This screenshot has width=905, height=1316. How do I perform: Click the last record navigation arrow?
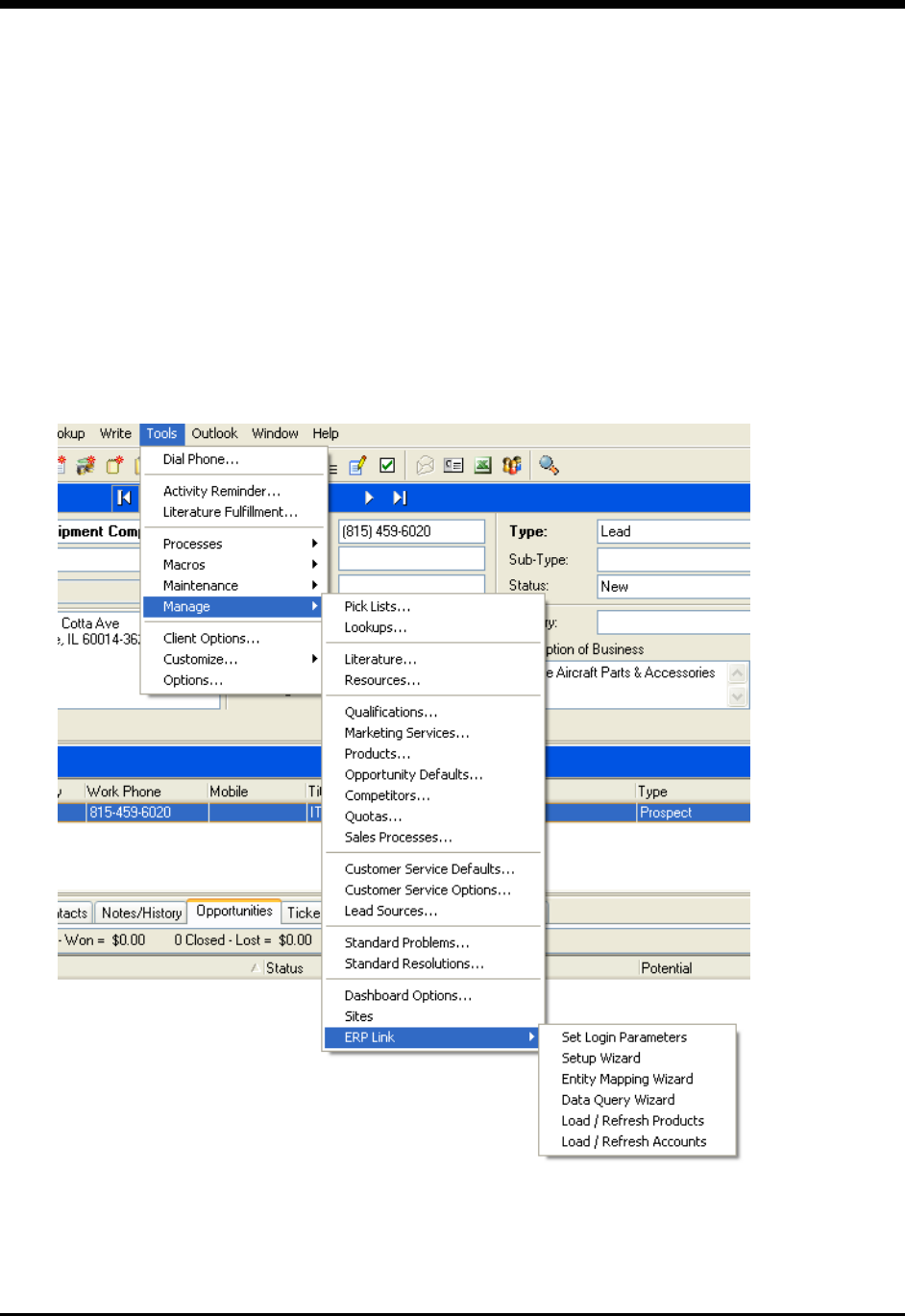(x=400, y=498)
